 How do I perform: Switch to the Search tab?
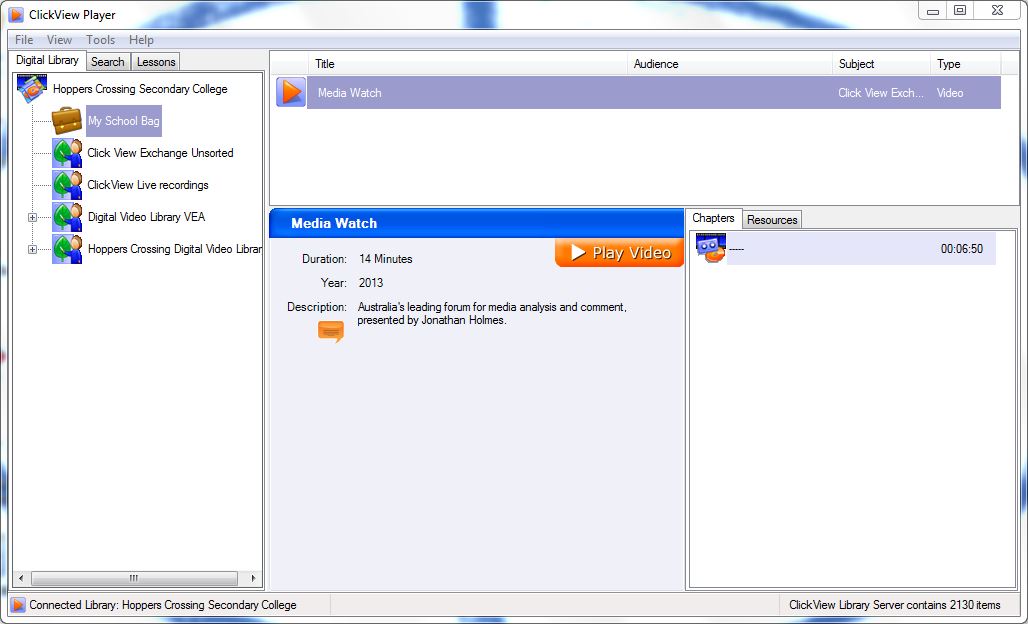pyautogui.click(x=108, y=62)
